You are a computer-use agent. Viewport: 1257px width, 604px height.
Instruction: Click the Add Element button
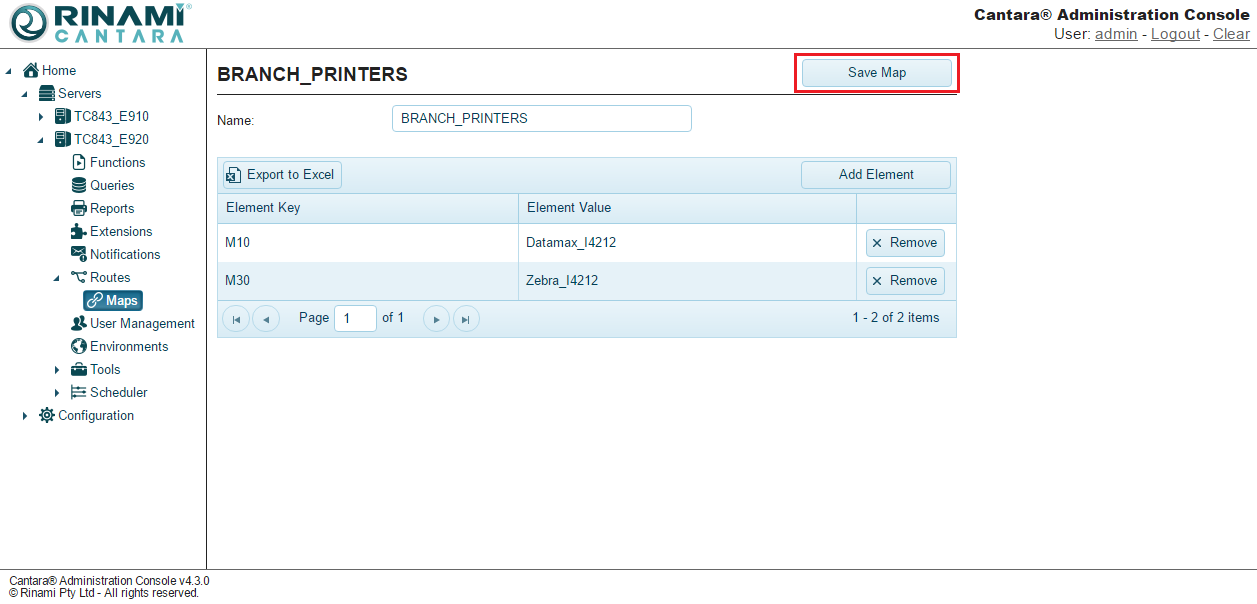(875, 175)
